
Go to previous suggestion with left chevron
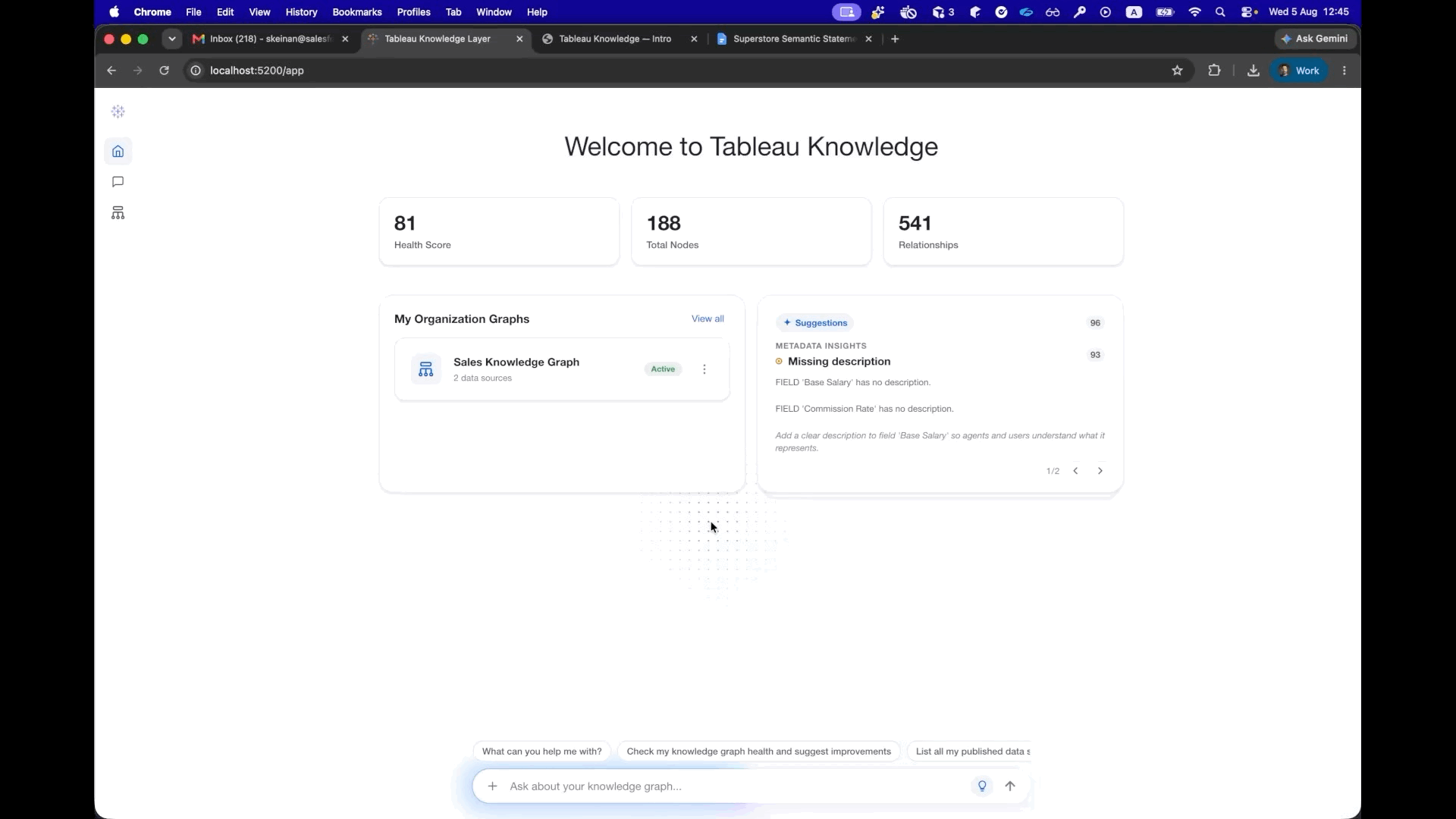[1075, 471]
